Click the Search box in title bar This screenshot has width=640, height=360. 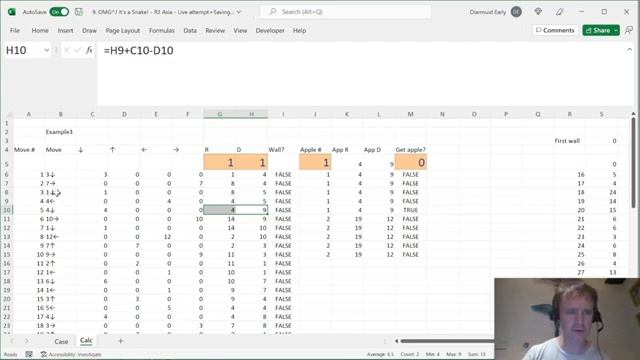coord(345,12)
